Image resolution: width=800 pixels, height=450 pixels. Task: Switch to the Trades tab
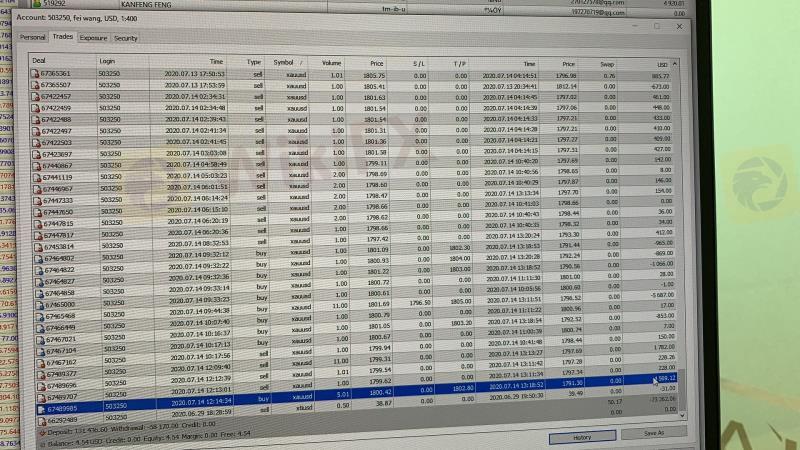[62, 37]
